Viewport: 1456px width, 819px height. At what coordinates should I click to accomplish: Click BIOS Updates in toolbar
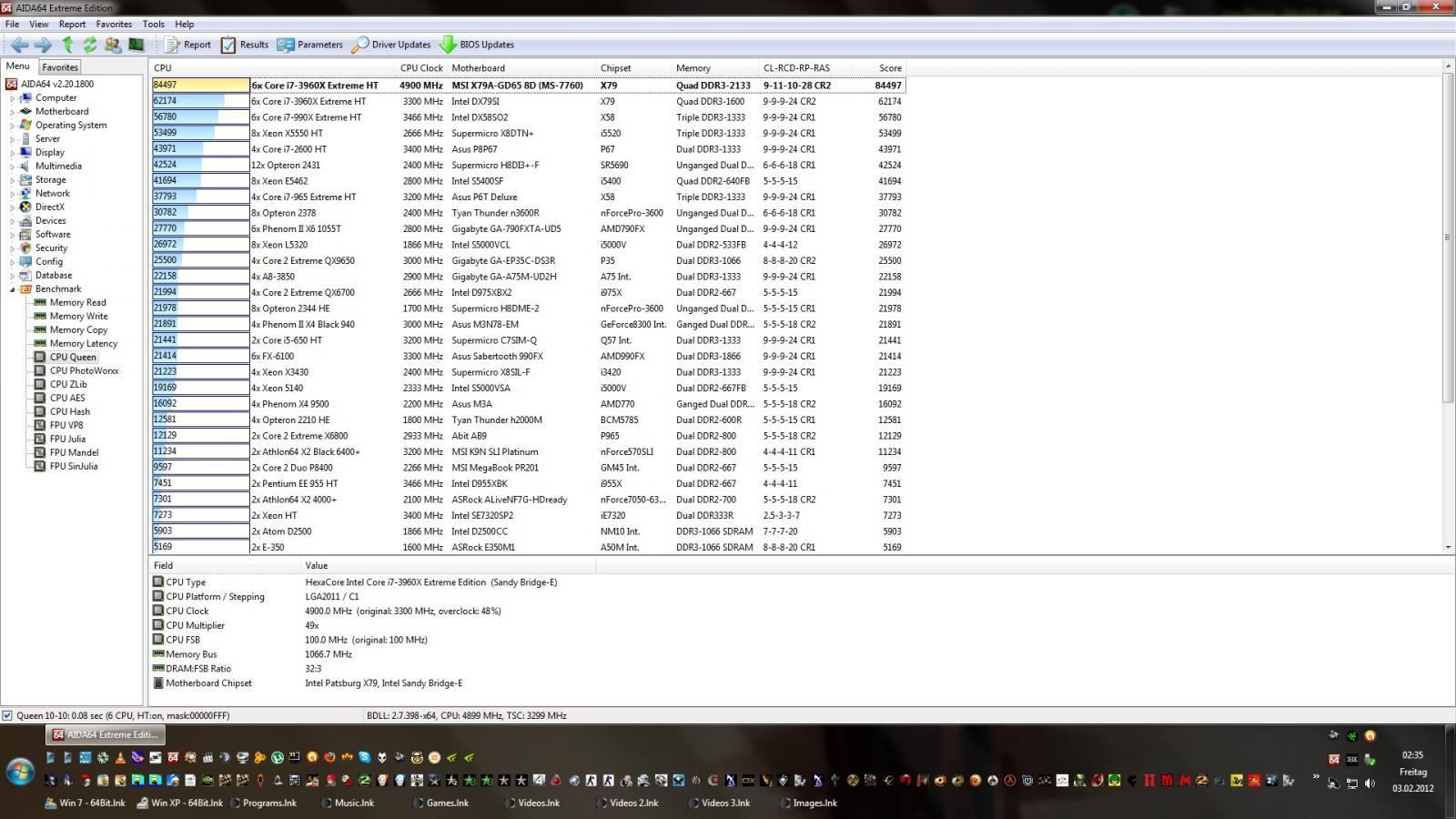tap(477, 45)
